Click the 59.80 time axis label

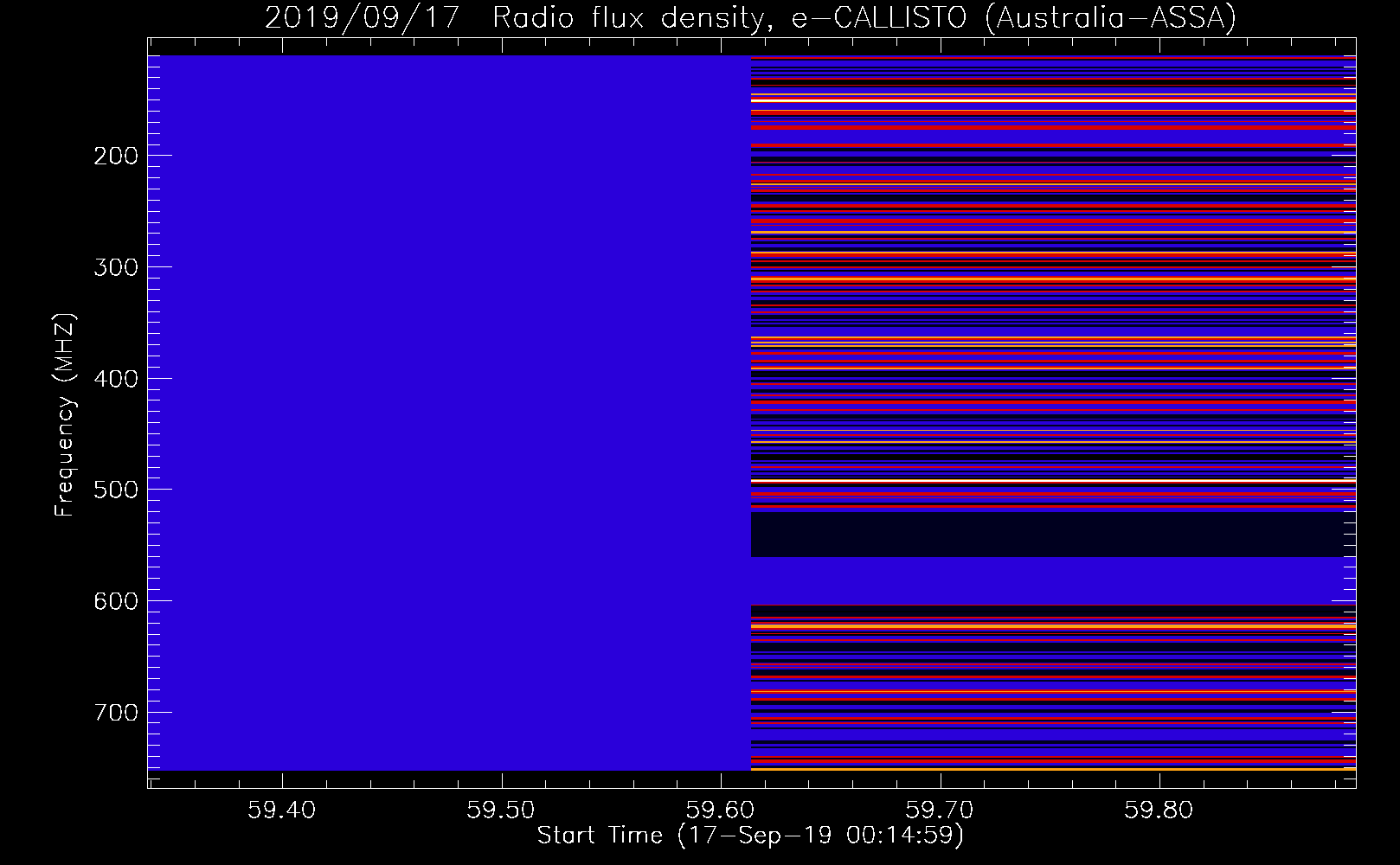[x=1159, y=811]
